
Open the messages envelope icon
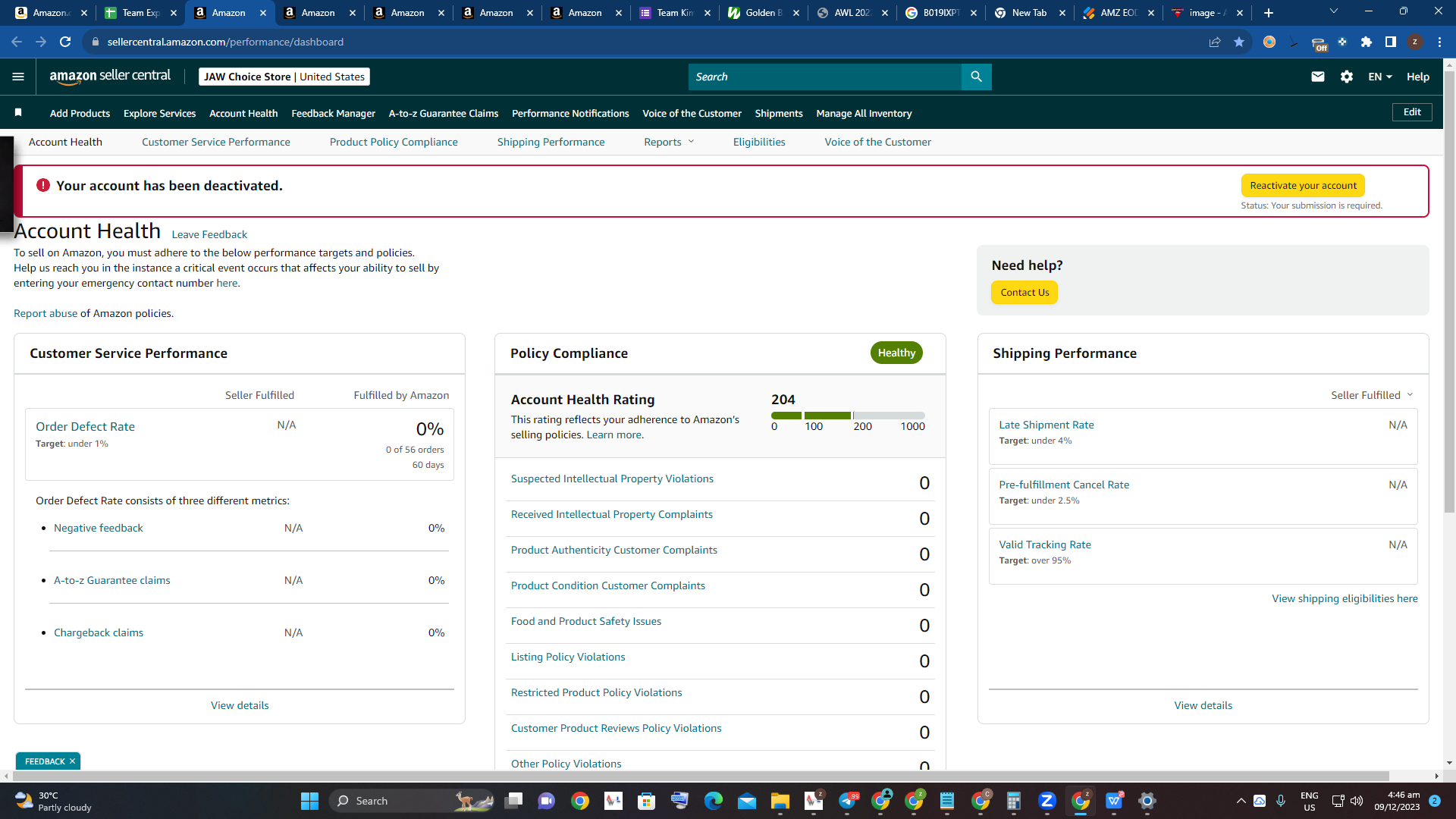[1318, 77]
